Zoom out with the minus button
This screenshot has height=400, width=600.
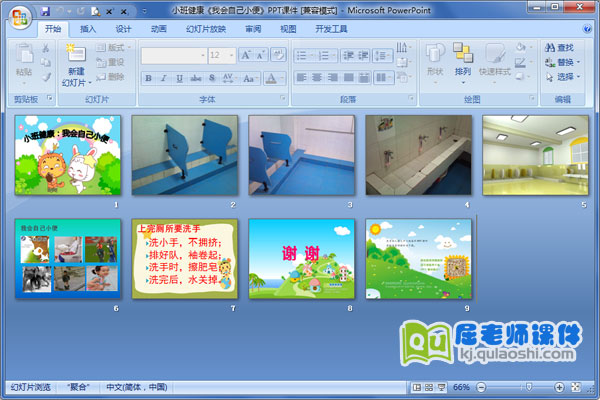481,387
